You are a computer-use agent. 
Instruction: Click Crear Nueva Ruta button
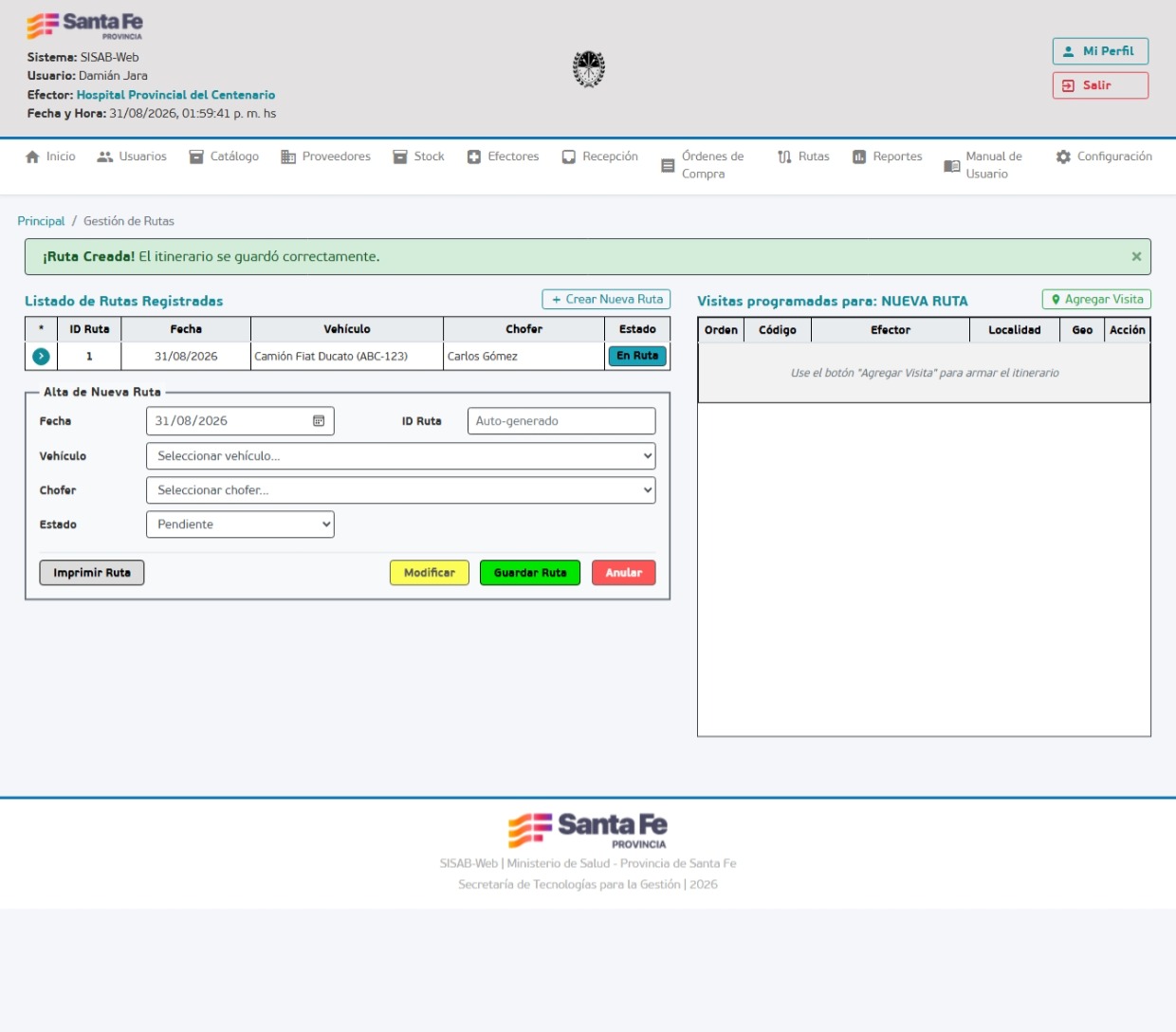[x=606, y=300]
